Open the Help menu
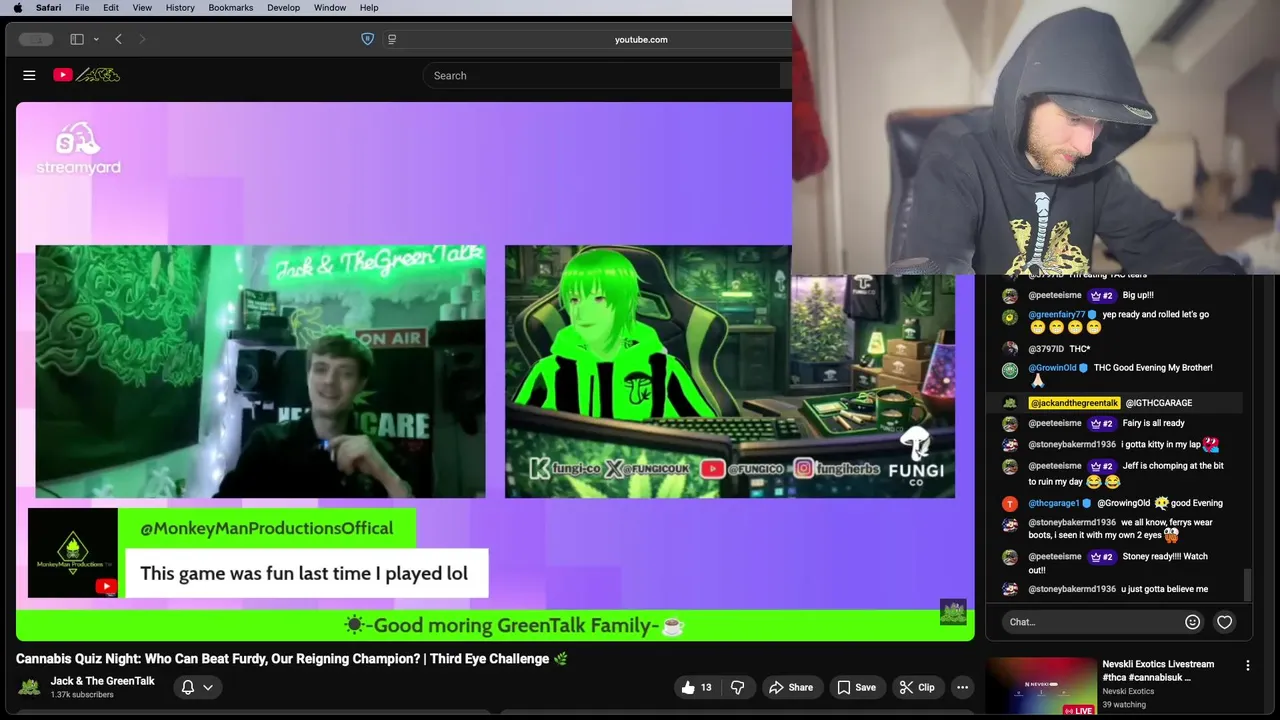 369,7
